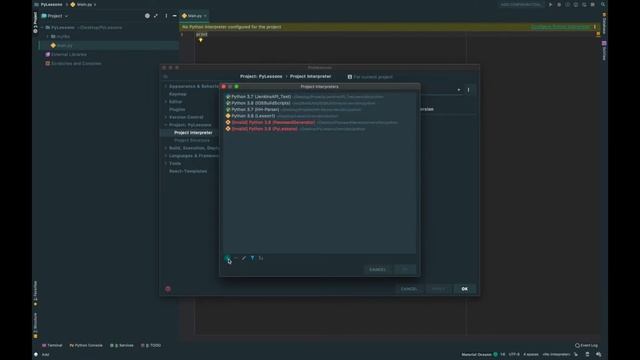Select invalid Python 3.8 (PyLessons) interpreter

[319, 129]
